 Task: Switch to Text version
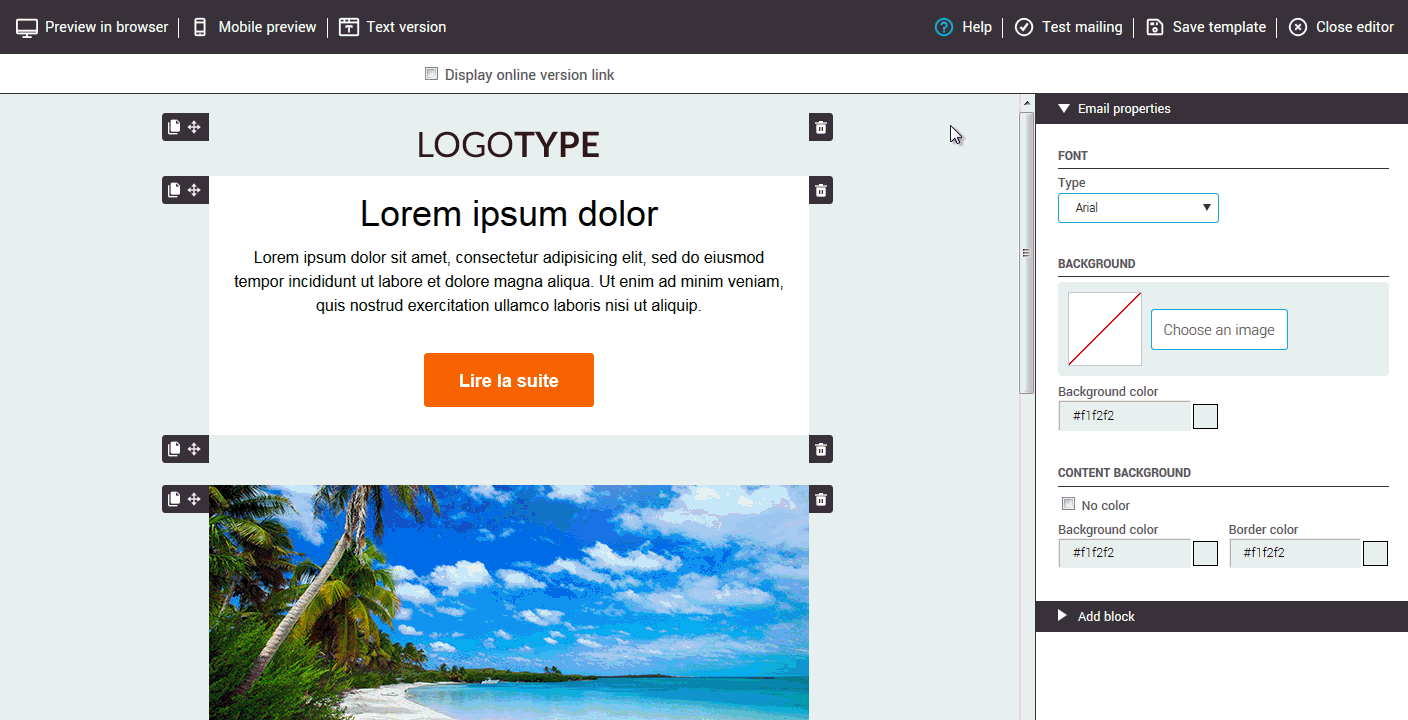coord(393,27)
